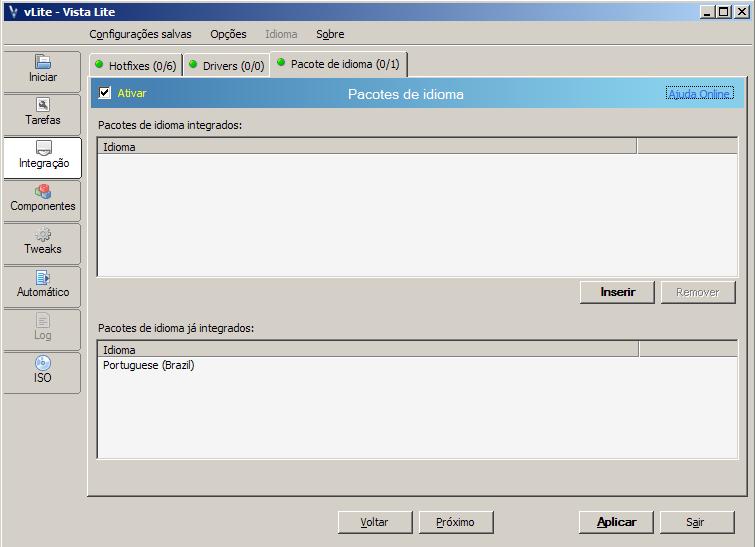This screenshot has width=755, height=547.
Task: Open the Idioma menu
Action: click(281, 34)
